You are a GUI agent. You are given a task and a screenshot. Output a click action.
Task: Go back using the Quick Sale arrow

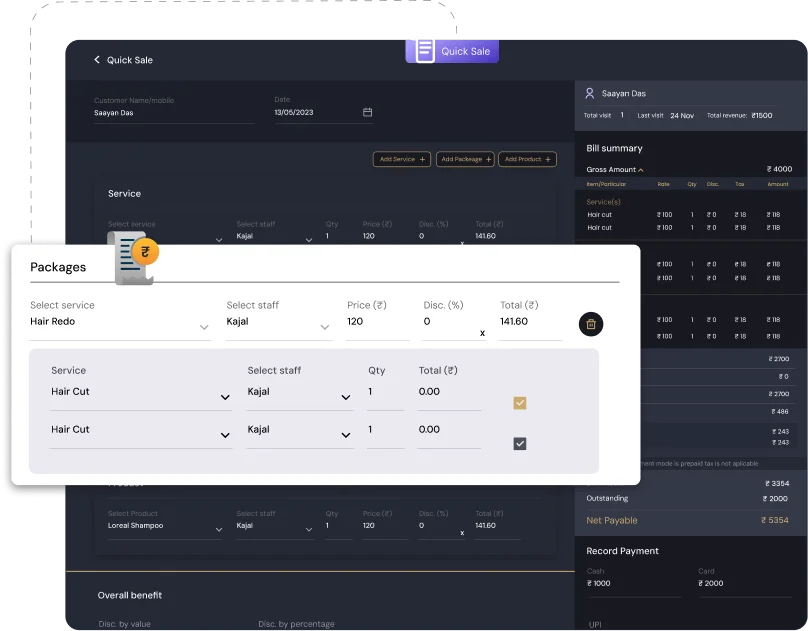[97, 60]
